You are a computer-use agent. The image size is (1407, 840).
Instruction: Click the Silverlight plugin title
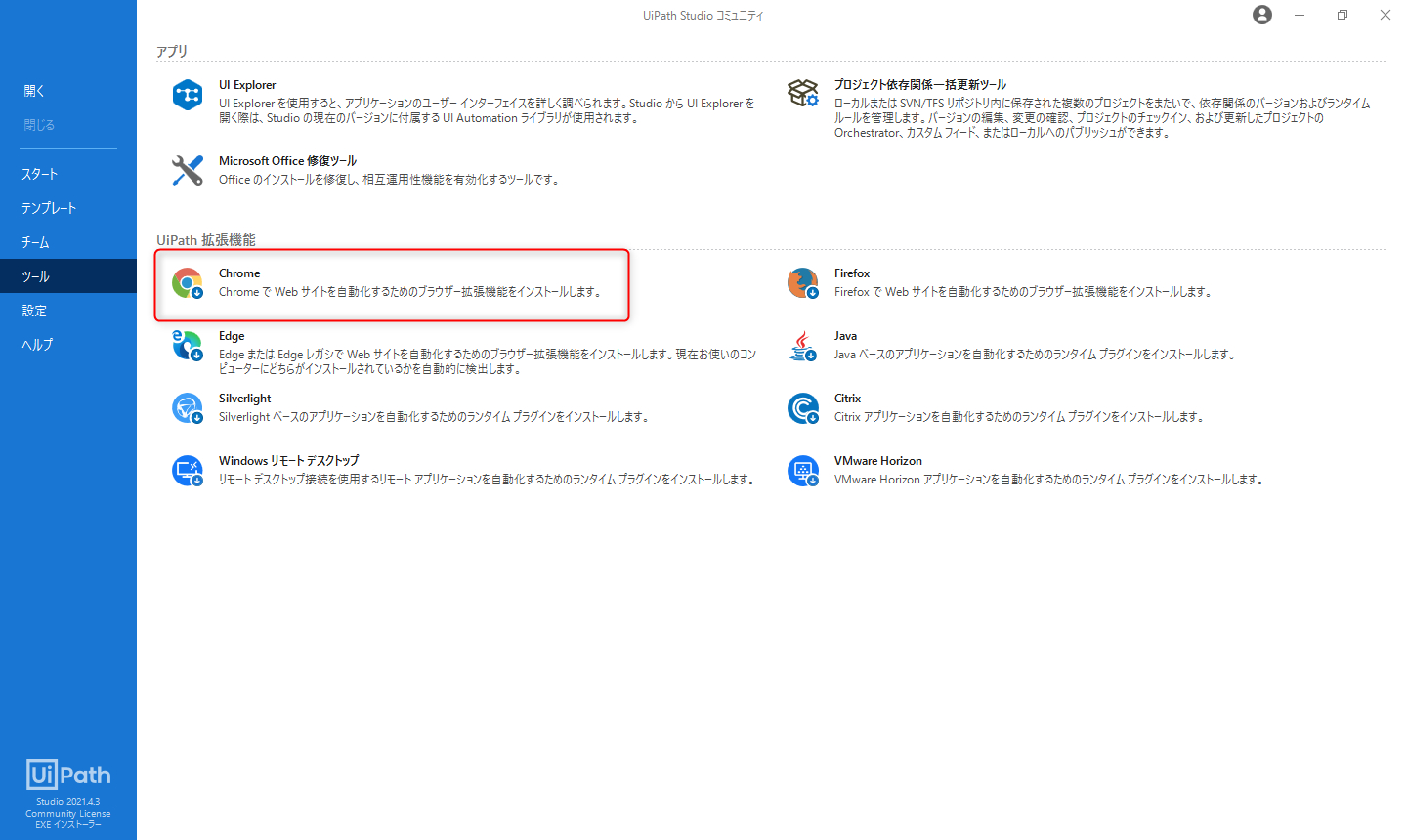pos(245,399)
